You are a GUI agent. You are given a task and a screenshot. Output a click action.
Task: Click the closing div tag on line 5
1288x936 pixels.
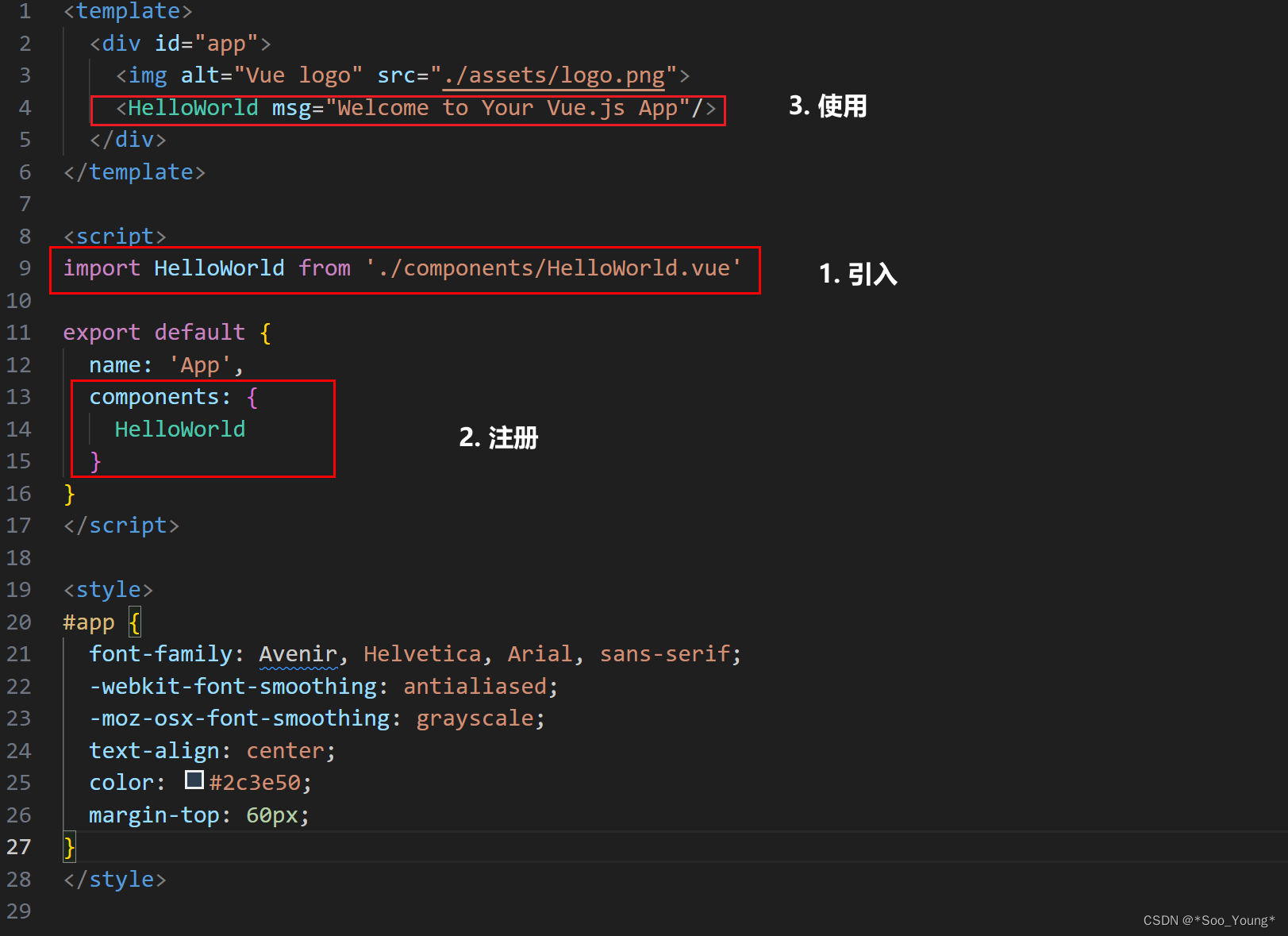pyautogui.click(x=128, y=140)
